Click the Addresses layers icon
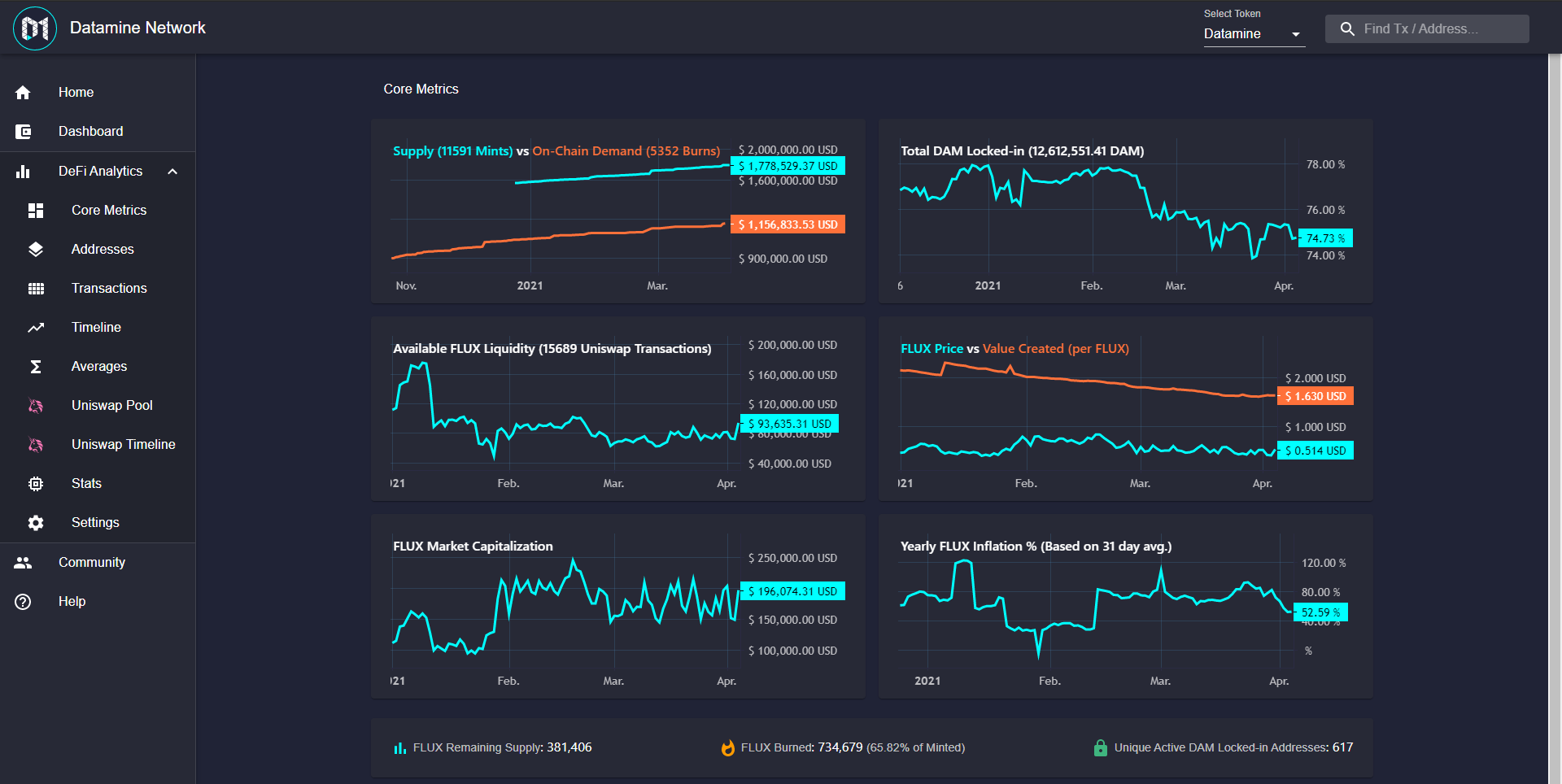 tap(36, 250)
